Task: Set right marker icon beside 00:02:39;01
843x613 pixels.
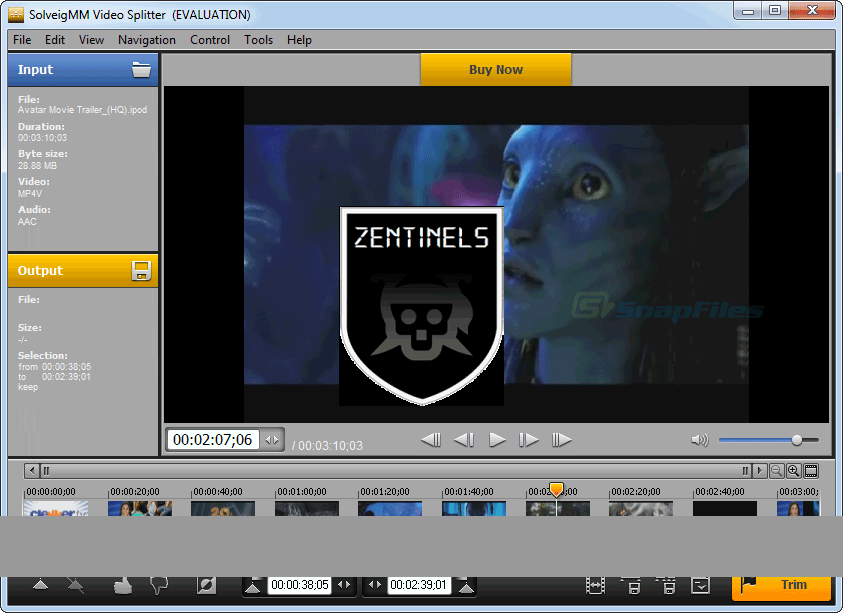Action: tap(466, 586)
